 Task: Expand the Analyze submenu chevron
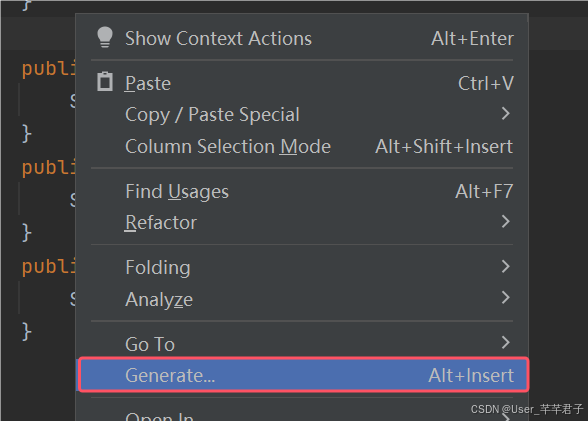click(x=506, y=298)
